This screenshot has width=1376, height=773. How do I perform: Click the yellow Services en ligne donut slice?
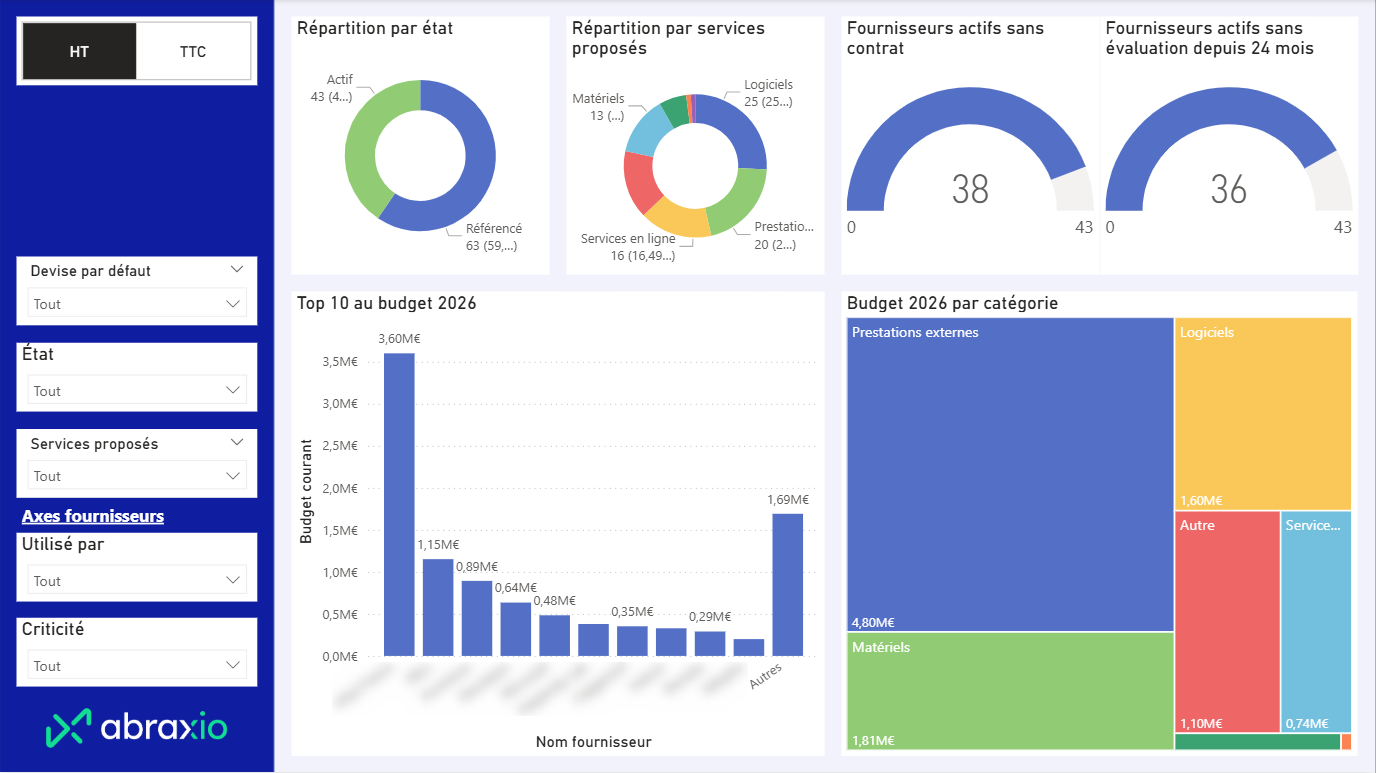coord(675,218)
